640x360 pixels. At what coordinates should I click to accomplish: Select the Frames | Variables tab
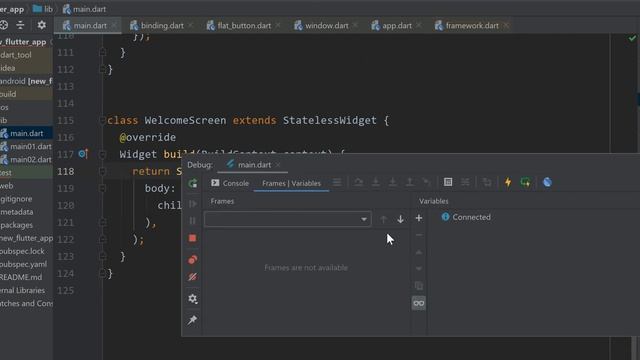tap(291, 183)
